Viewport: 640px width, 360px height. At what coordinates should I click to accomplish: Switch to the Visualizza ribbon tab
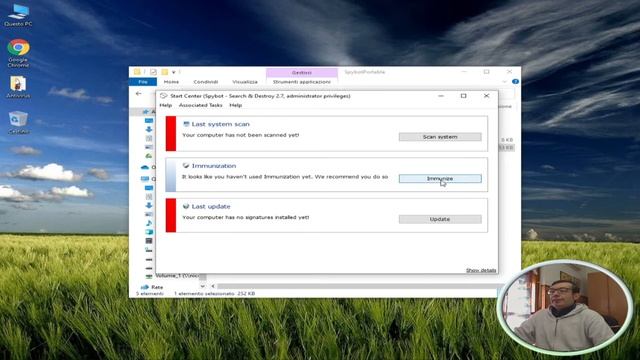[x=245, y=82]
